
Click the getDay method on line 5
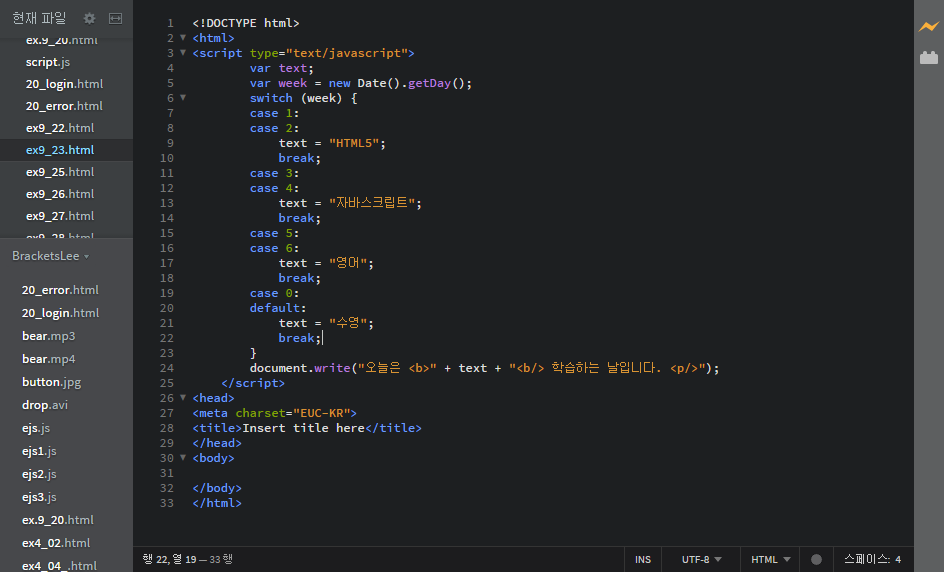[429, 83]
